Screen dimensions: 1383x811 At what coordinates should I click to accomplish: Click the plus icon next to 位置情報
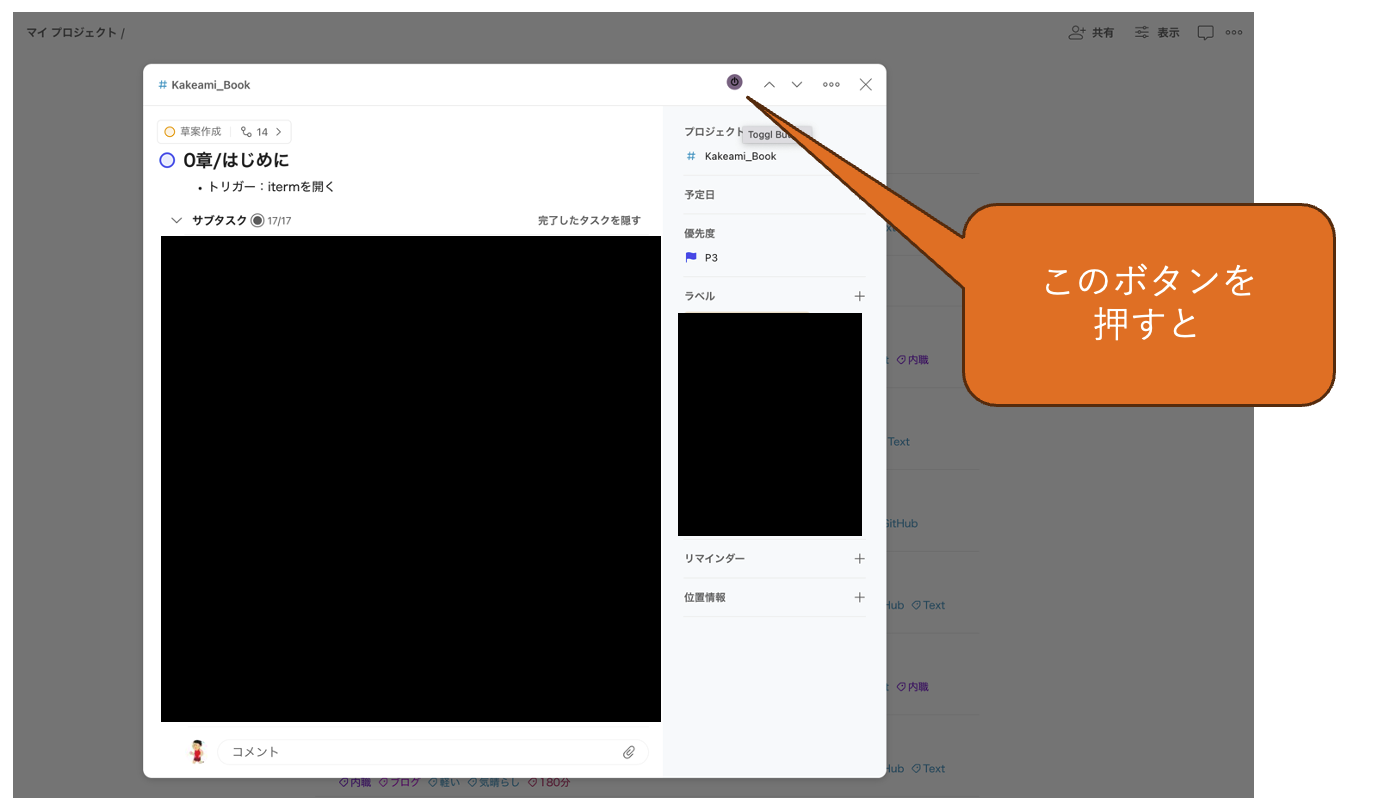pos(859,597)
